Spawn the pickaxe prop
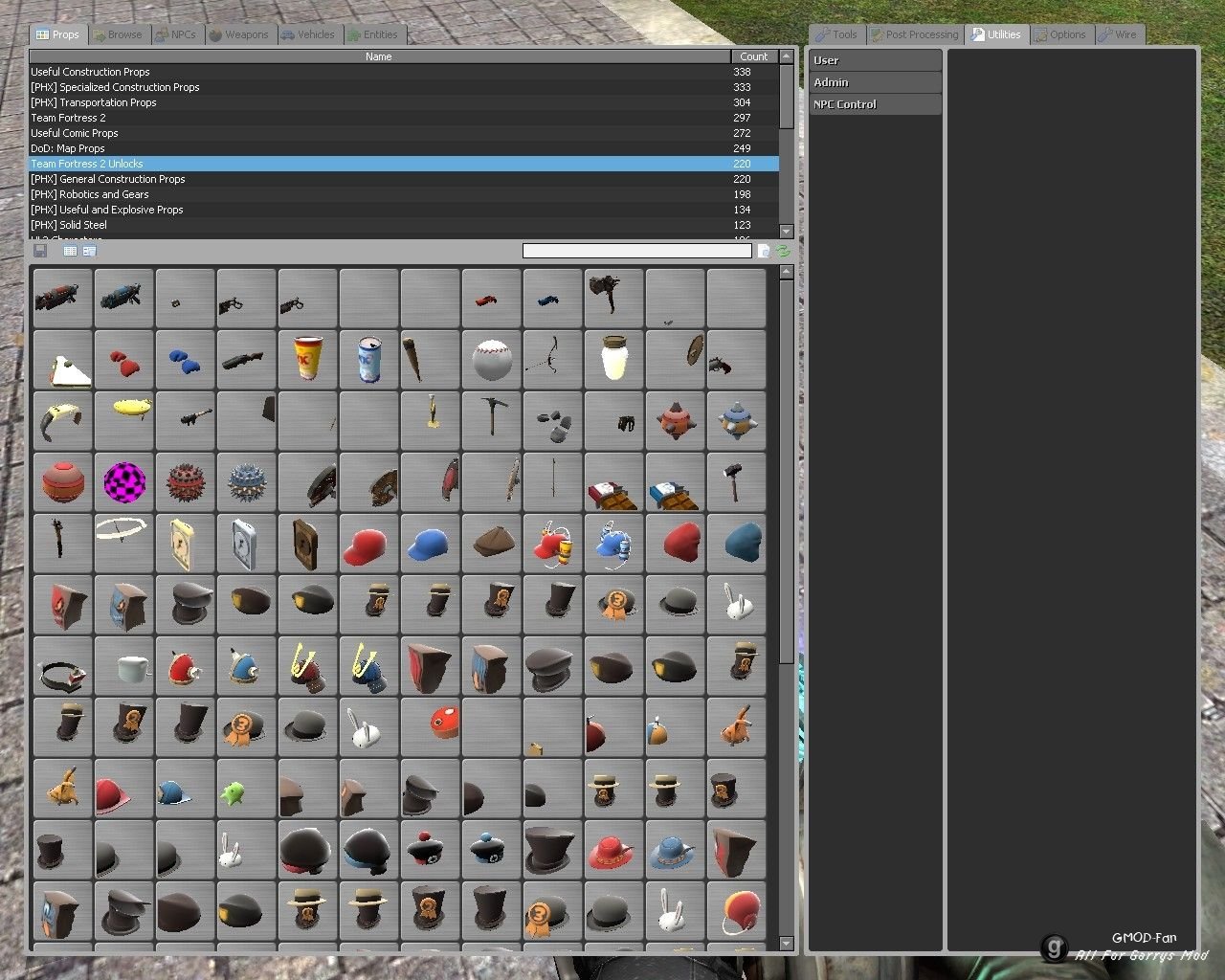This screenshot has width=1225, height=980. [491, 421]
